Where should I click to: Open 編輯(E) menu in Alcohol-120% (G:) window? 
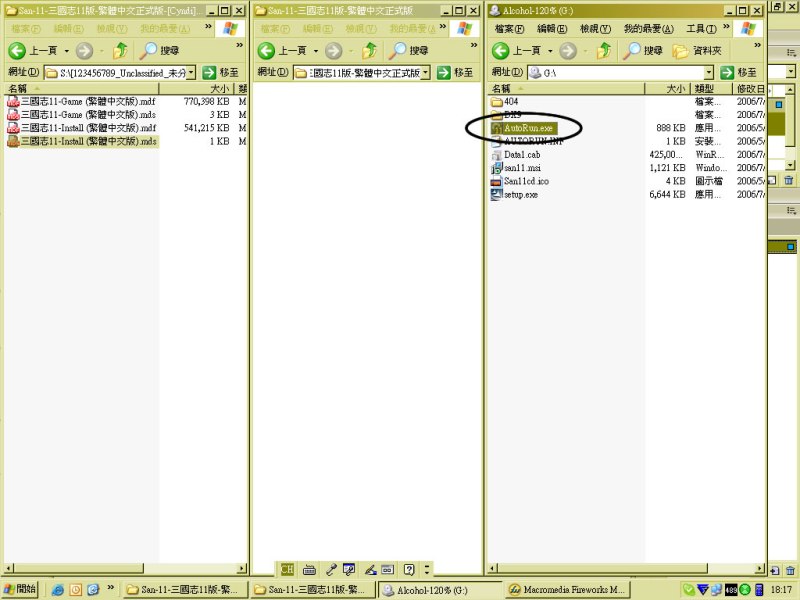552,29
